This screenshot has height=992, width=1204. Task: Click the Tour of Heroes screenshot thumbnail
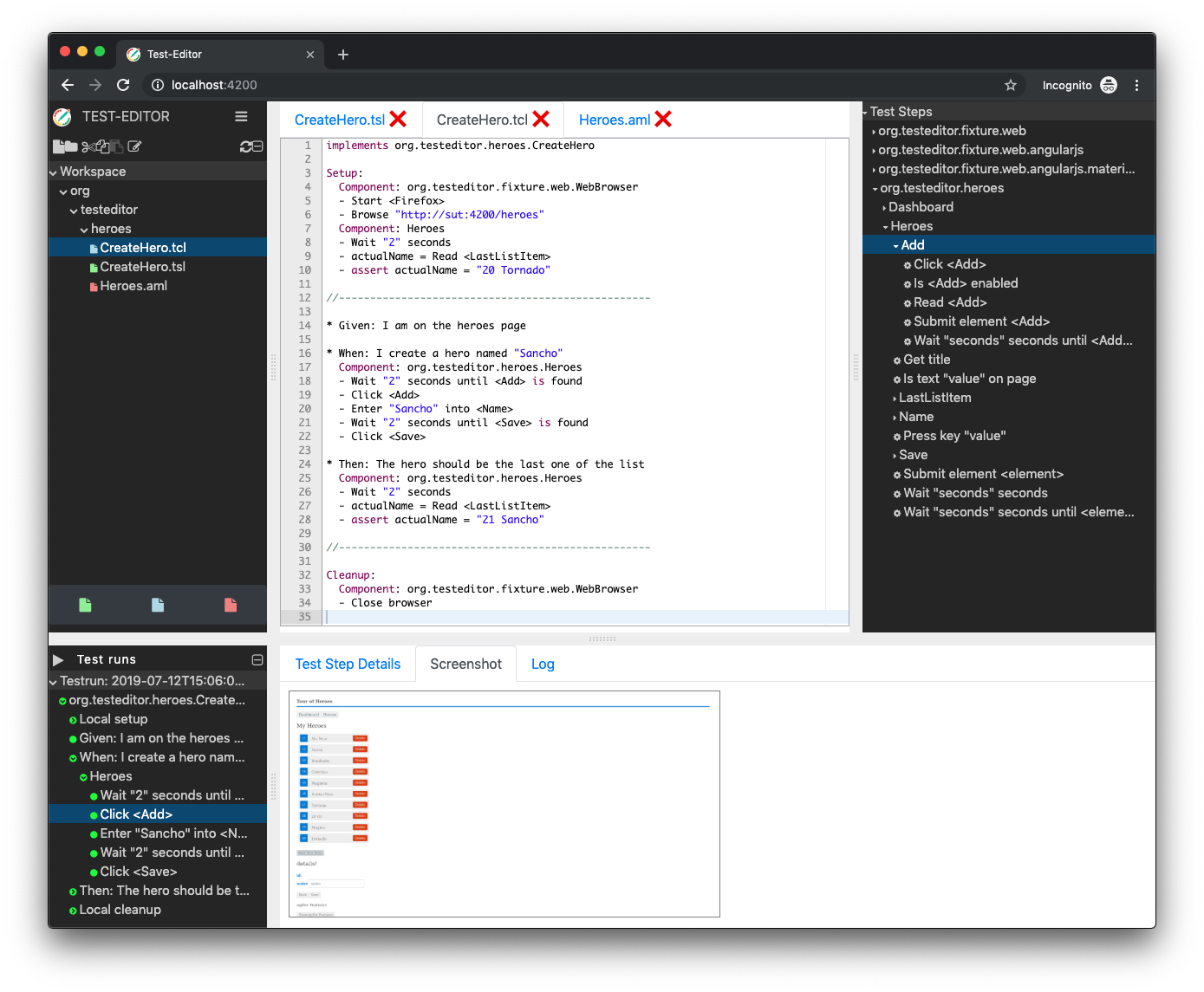(x=504, y=803)
